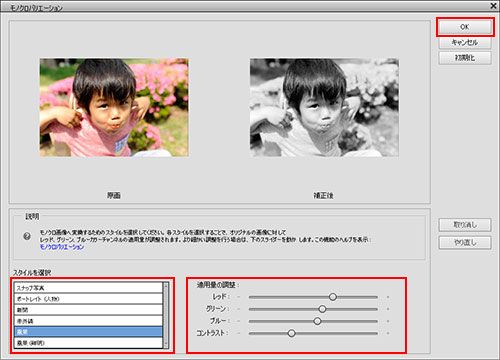
Task: Click the 取り消し undo button
Action: (x=465, y=225)
